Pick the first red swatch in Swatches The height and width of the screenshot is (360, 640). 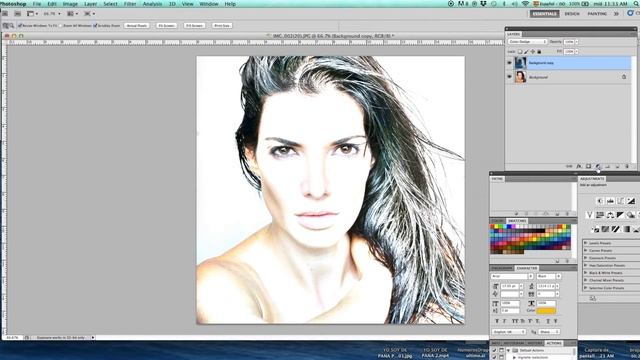pyautogui.click(x=492, y=227)
